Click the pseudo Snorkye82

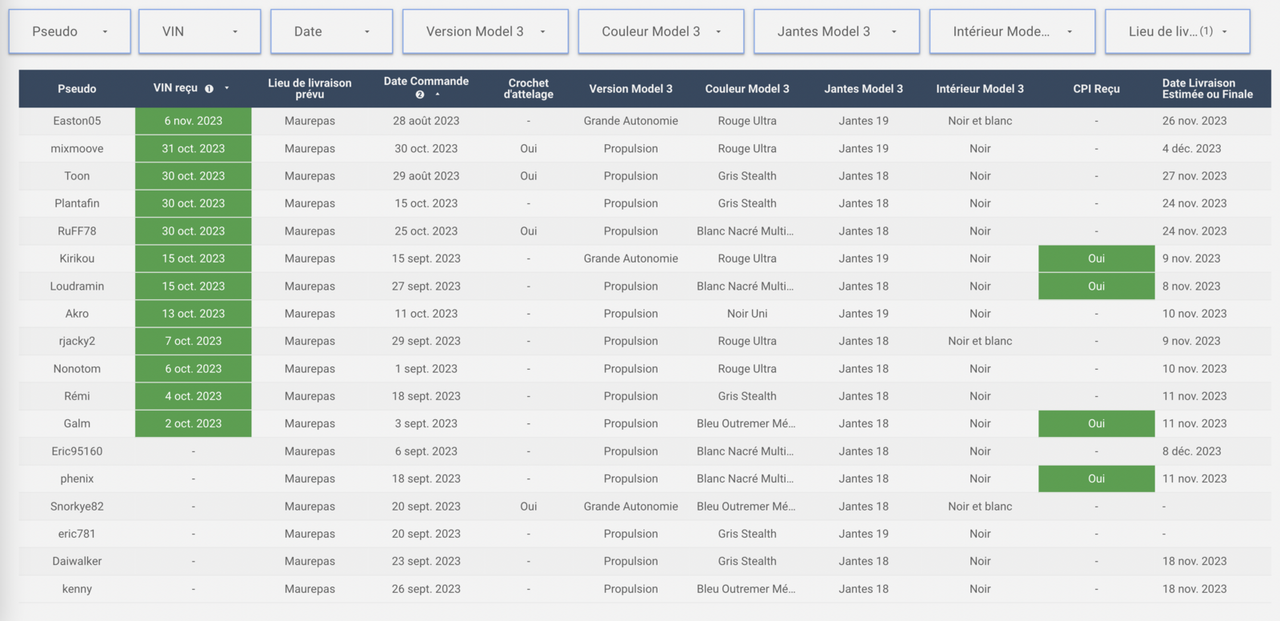(x=77, y=506)
